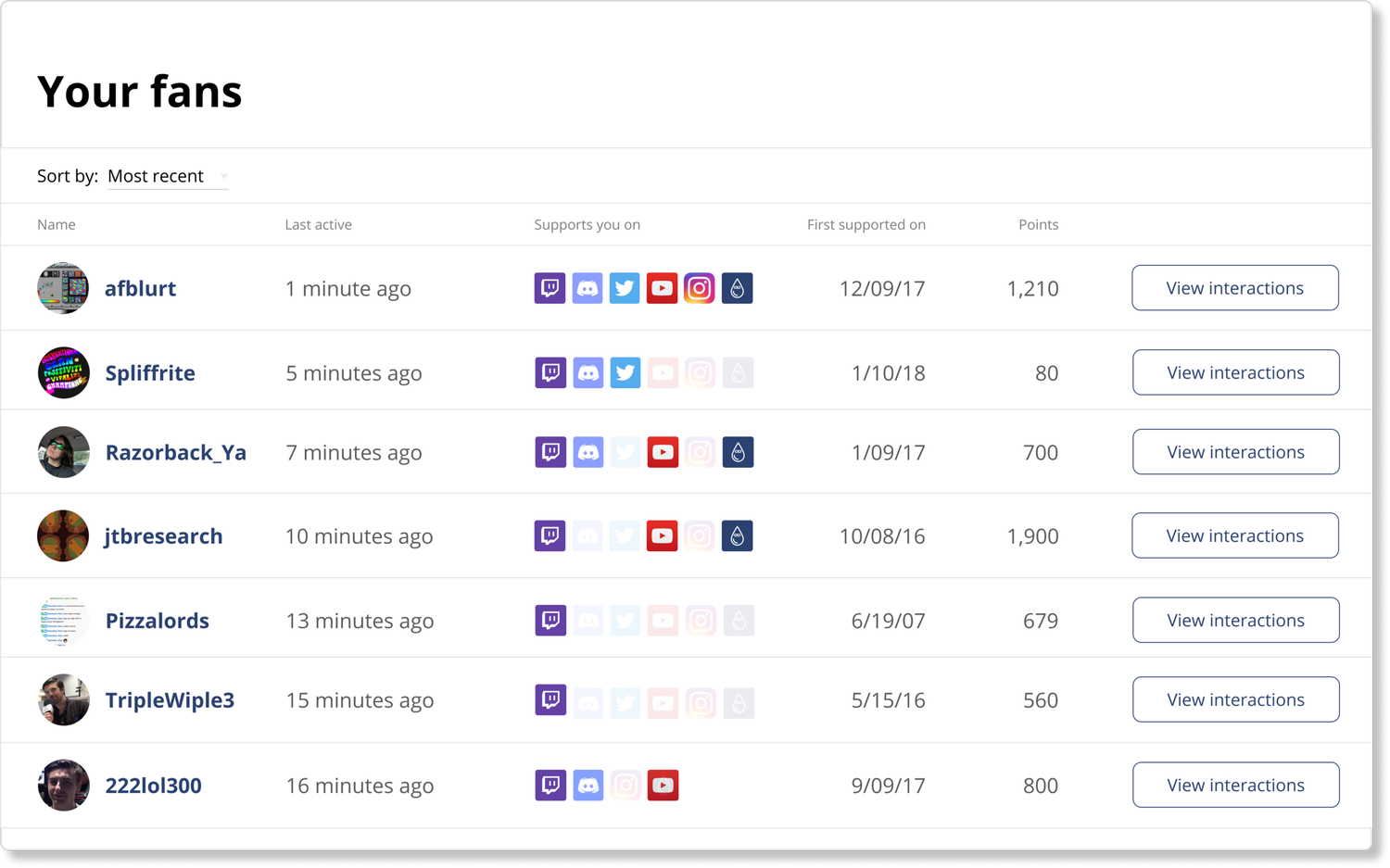
Task: Click the Name column header
Action: (57, 224)
